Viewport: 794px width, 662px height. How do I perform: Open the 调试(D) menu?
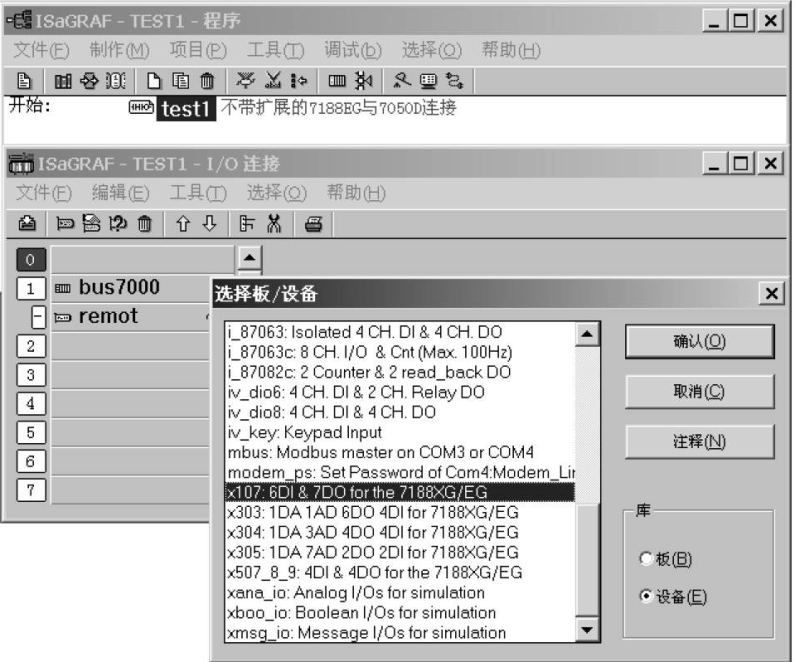click(353, 50)
